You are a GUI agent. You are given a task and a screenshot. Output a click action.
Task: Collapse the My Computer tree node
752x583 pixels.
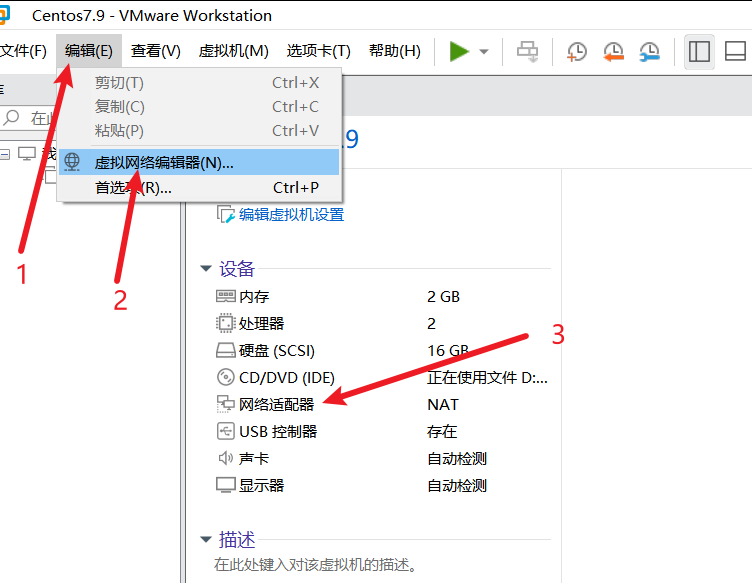[5, 154]
